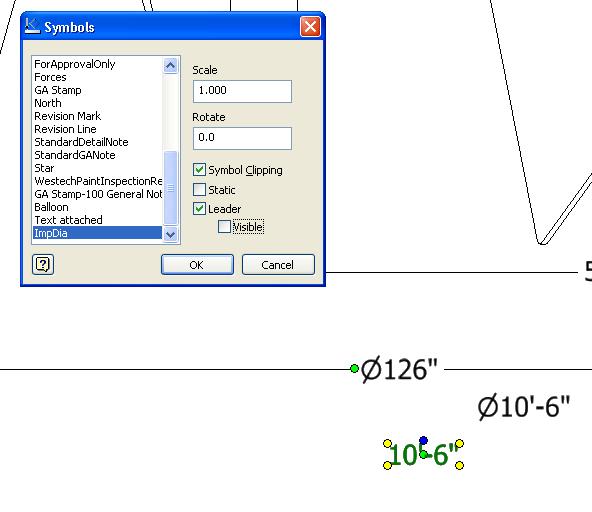Uncheck the Leader checkbox
Screen dimensions: 592x512
pos(199,209)
